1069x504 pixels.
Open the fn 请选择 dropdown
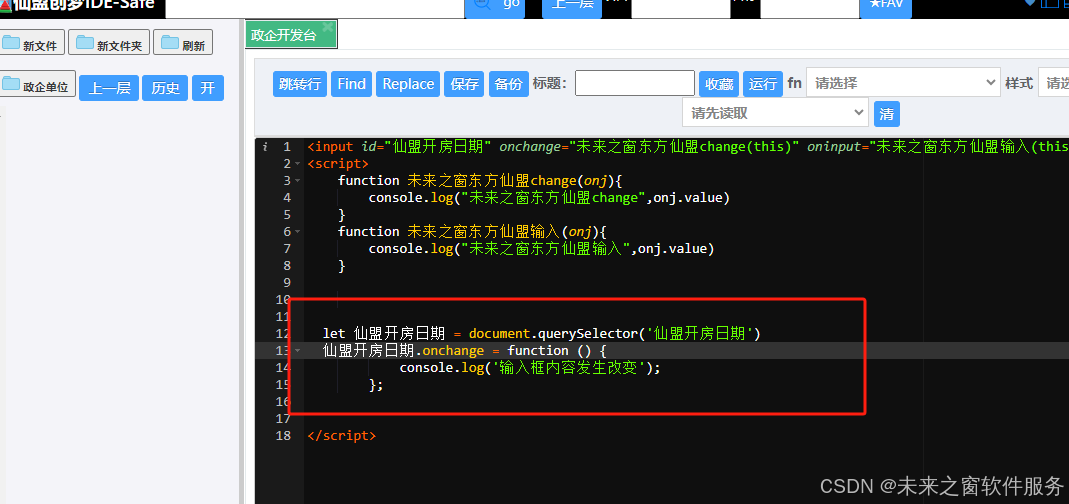(x=903, y=83)
